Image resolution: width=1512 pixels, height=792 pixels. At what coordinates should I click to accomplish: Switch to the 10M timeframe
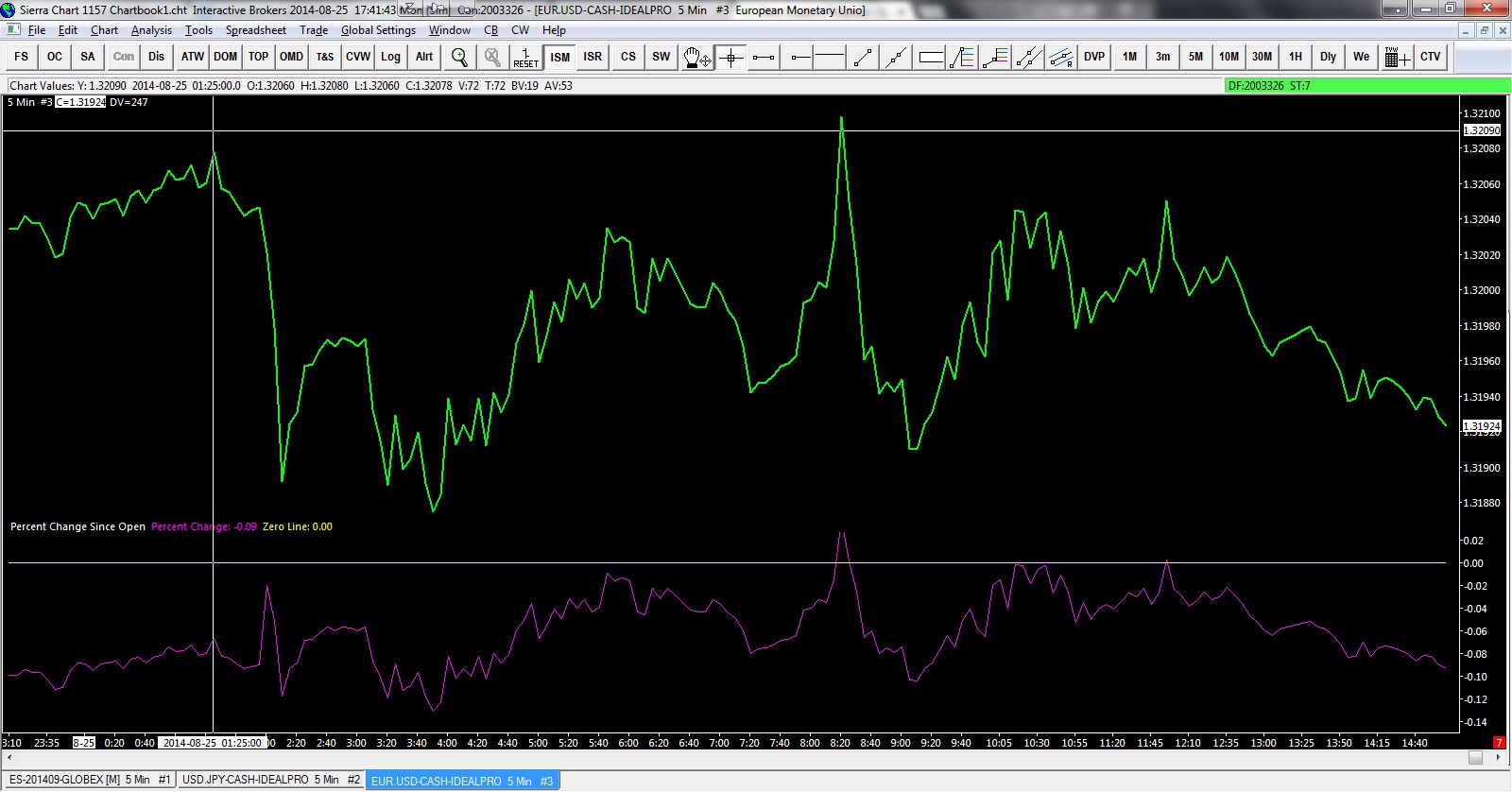(x=1229, y=57)
